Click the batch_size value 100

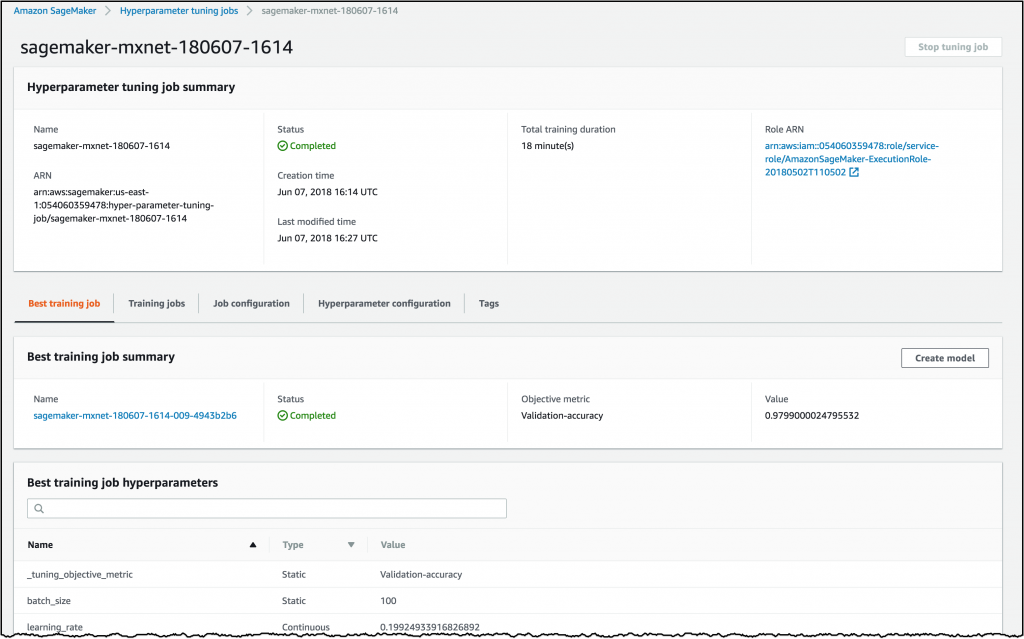(388, 601)
